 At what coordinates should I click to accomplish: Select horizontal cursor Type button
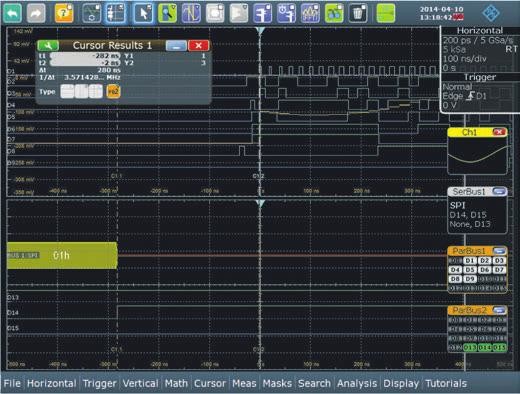67,91
